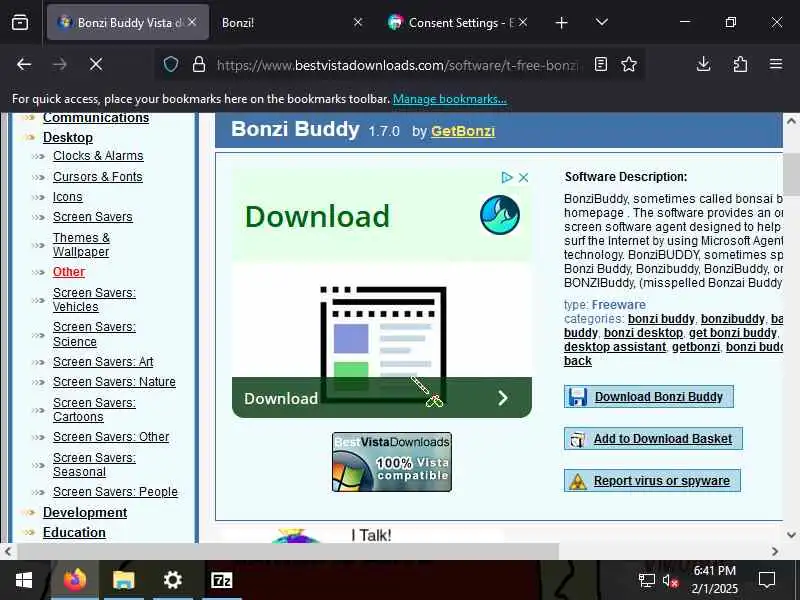Viewport: 800px width, 600px height.
Task: View site security padlock info
Action: (x=199, y=64)
